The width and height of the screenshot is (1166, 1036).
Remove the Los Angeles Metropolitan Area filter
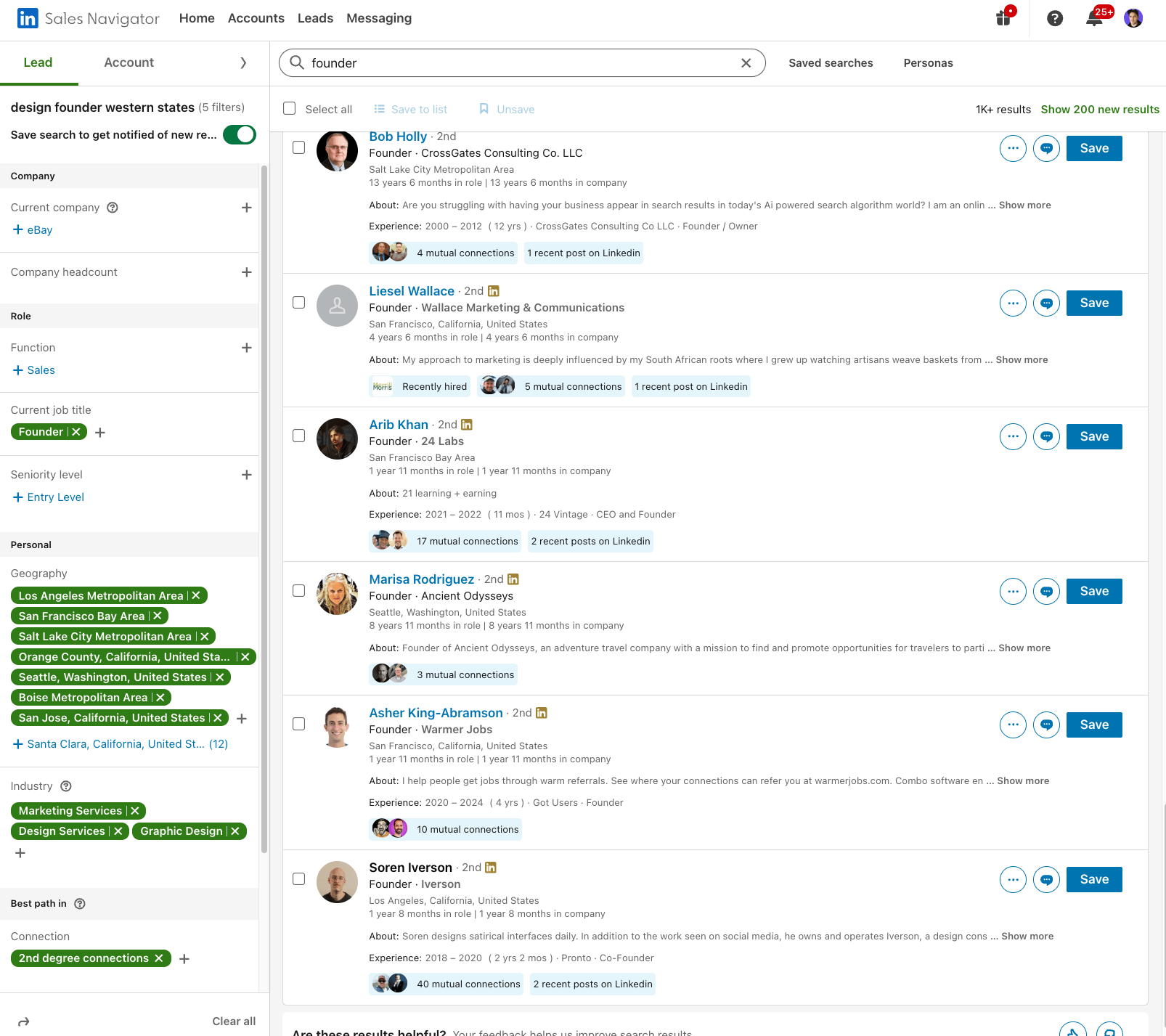[196, 595]
